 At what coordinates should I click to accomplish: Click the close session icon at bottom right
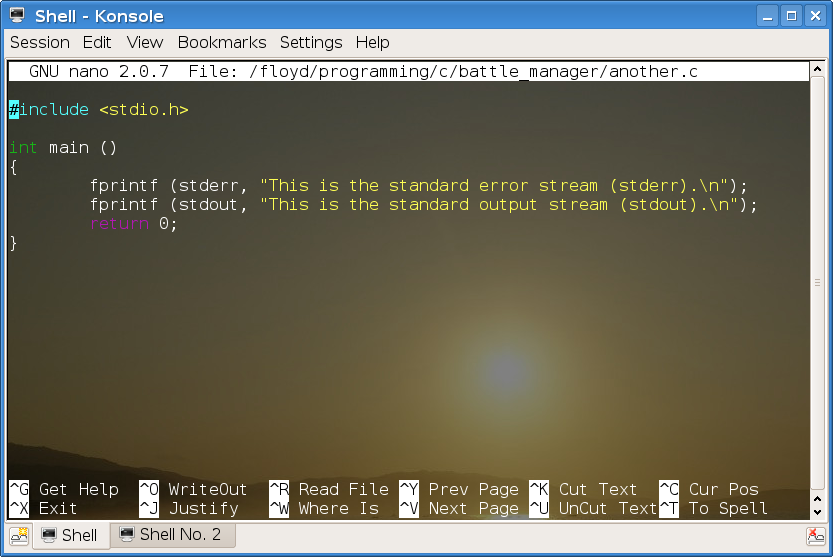[x=815, y=536]
